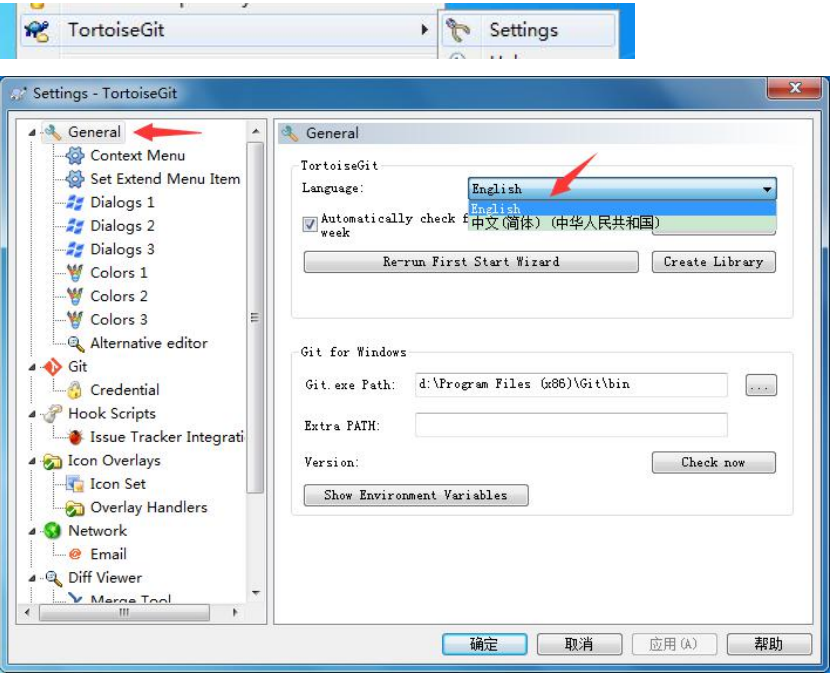Click the General wrench icon in tree
This screenshot has height=677, width=838.
(x=53, y=132)
